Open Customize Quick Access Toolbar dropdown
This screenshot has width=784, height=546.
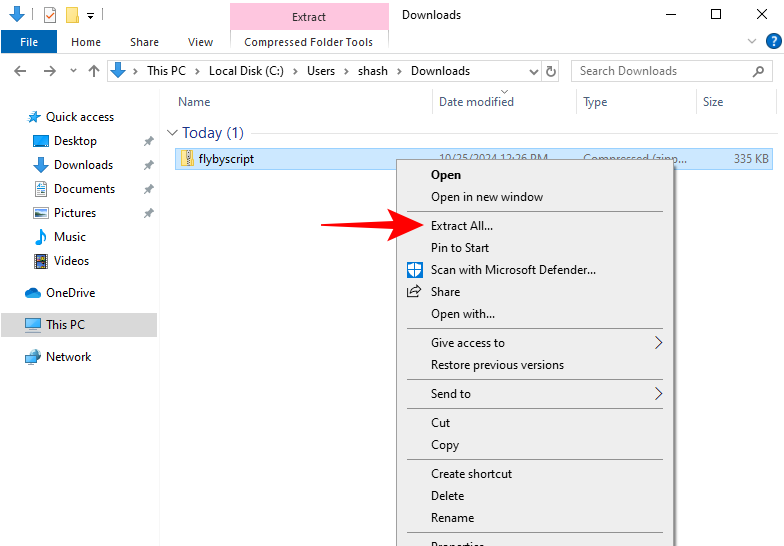(x=90, y=16)
